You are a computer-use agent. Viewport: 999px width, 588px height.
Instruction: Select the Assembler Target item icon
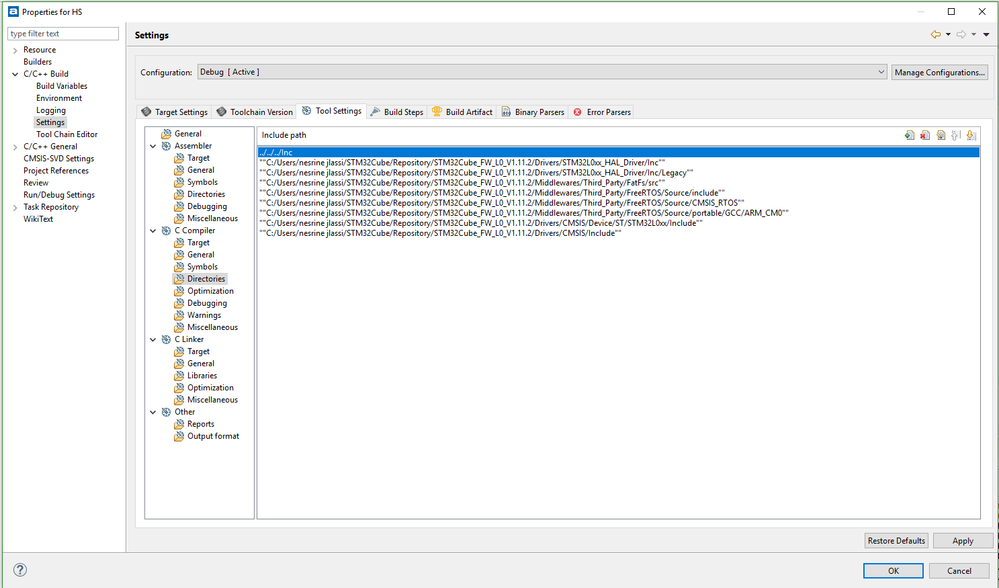coord(179,158)
